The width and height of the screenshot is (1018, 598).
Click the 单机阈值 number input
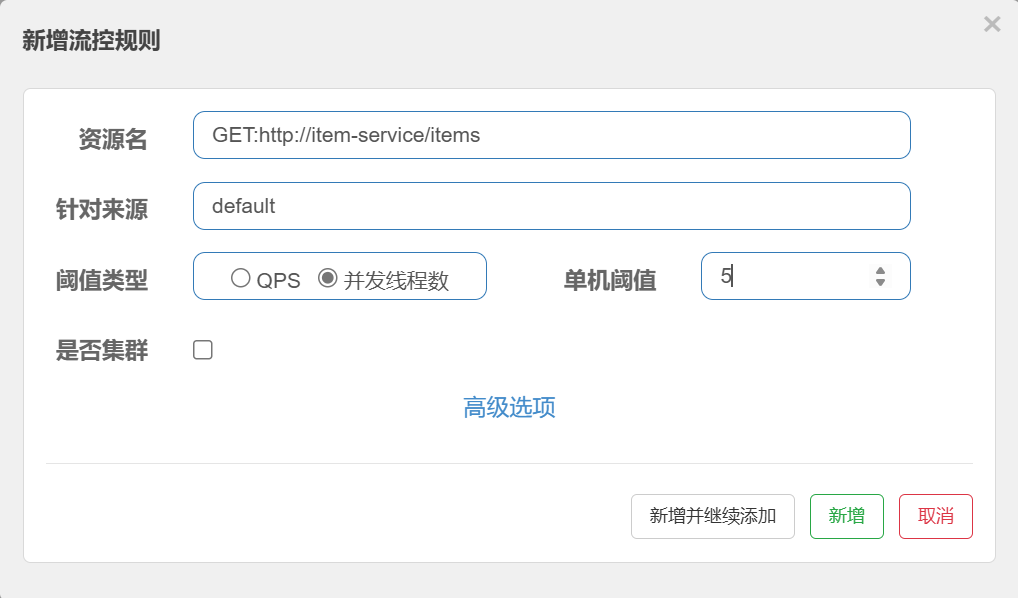tap(790, 276)
